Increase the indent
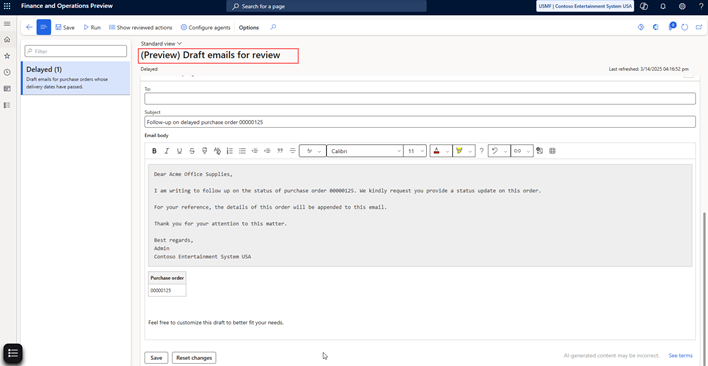The image size is (708, 366). (267, 151)
